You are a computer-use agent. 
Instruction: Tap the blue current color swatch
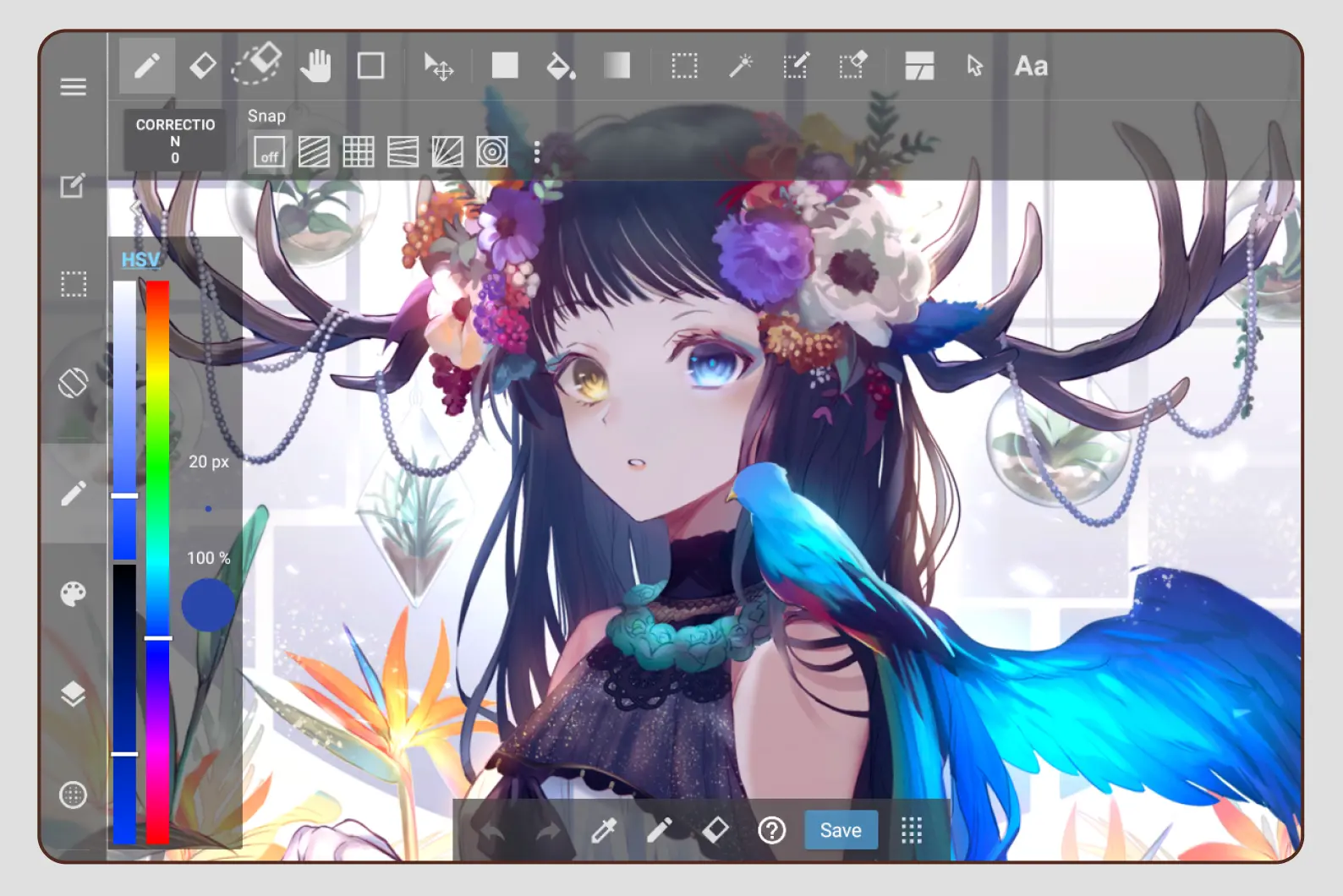[x=208, y=605]
